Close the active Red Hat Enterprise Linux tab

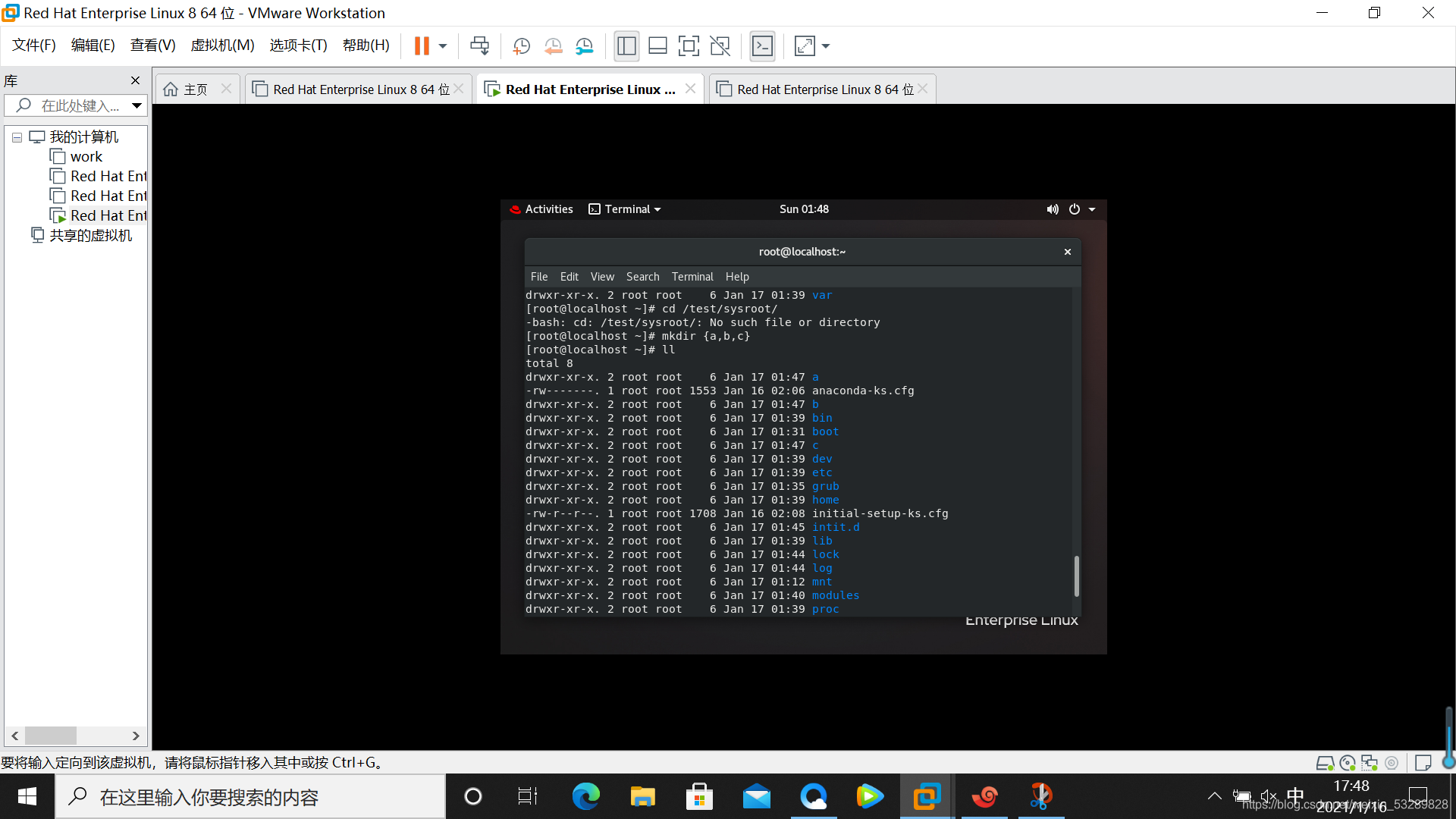click(x=690, y=89)
